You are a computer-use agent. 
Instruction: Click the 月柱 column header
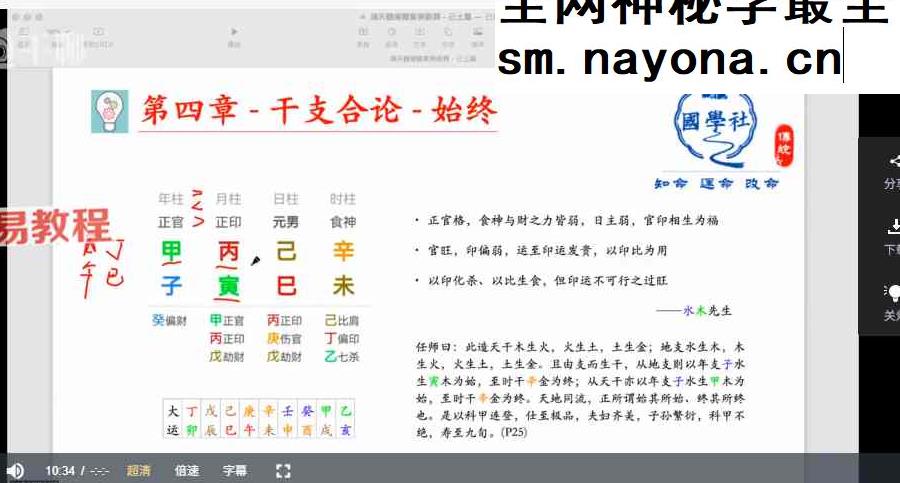coord(228,199)
